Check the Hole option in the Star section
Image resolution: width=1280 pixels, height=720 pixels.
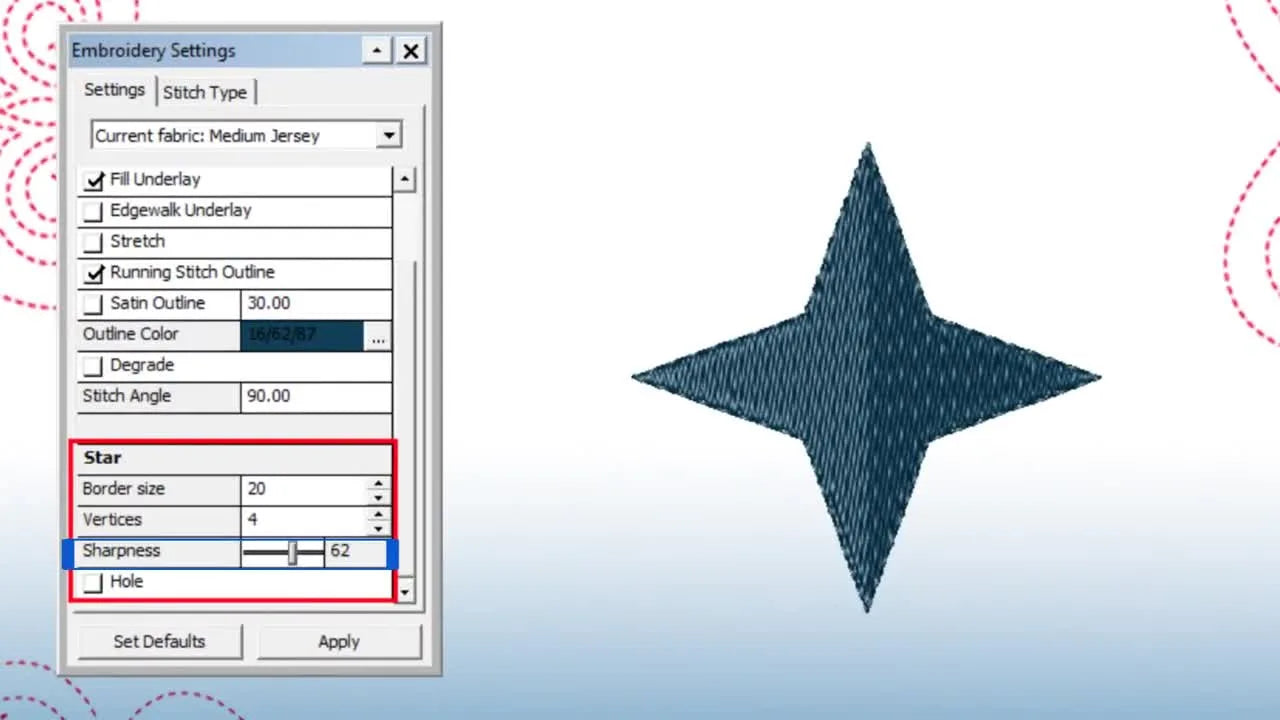click(x=93, y=582)
